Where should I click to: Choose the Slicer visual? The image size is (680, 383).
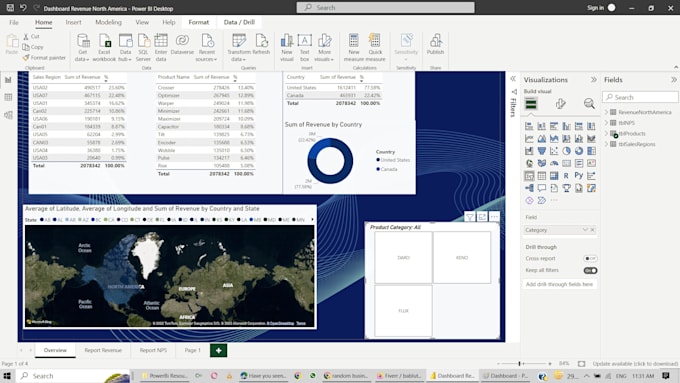529,176
